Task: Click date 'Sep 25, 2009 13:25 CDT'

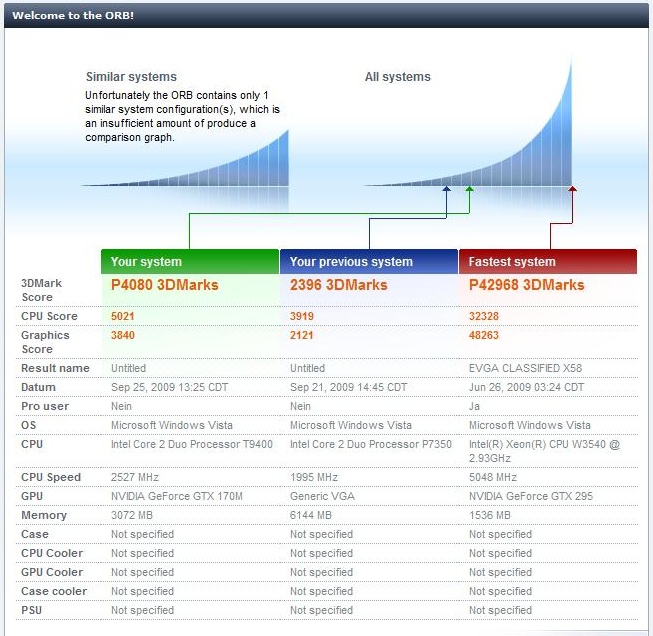Action: 169,387
